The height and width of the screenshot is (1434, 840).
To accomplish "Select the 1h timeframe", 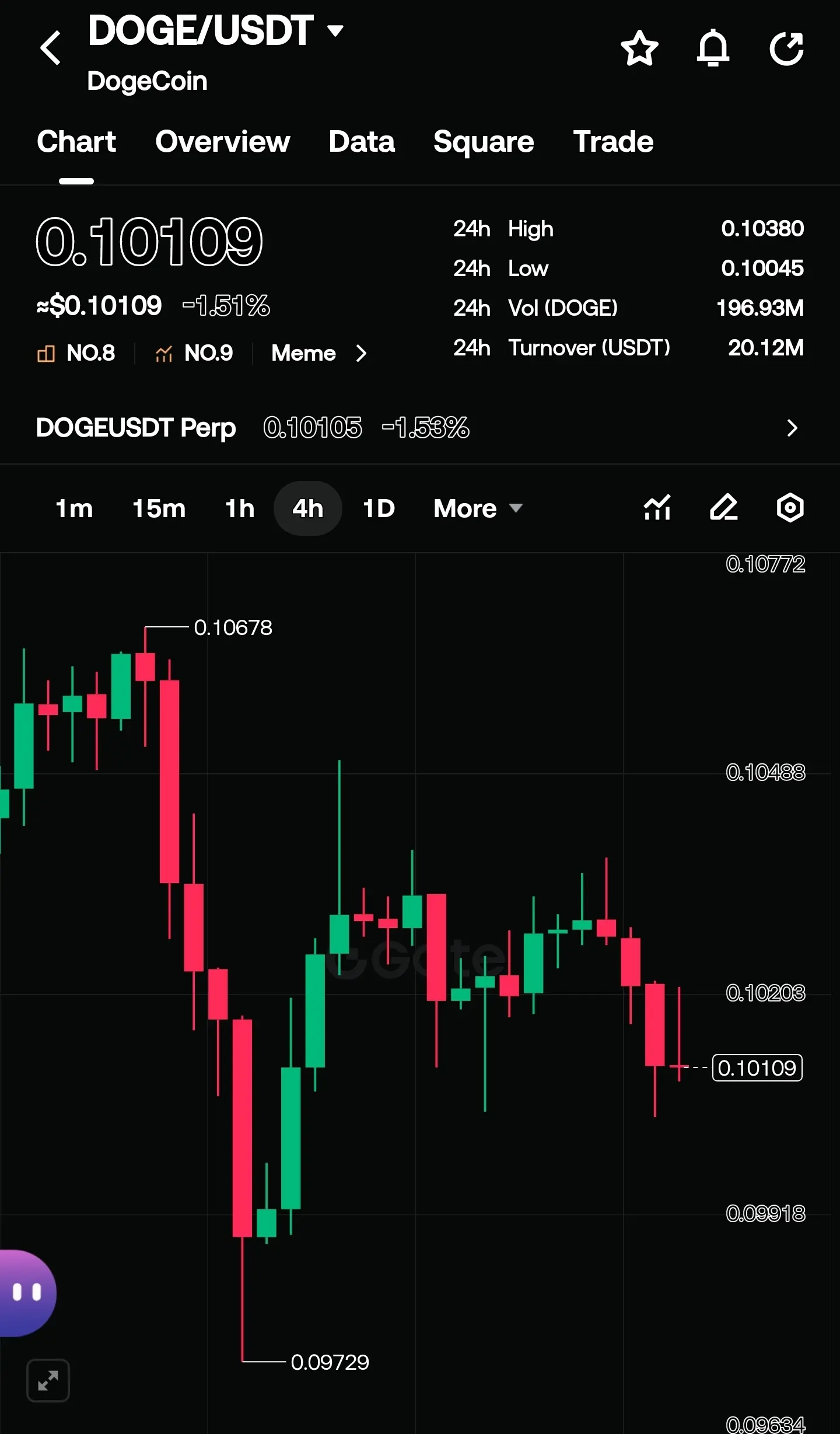I will coord(240,508).
